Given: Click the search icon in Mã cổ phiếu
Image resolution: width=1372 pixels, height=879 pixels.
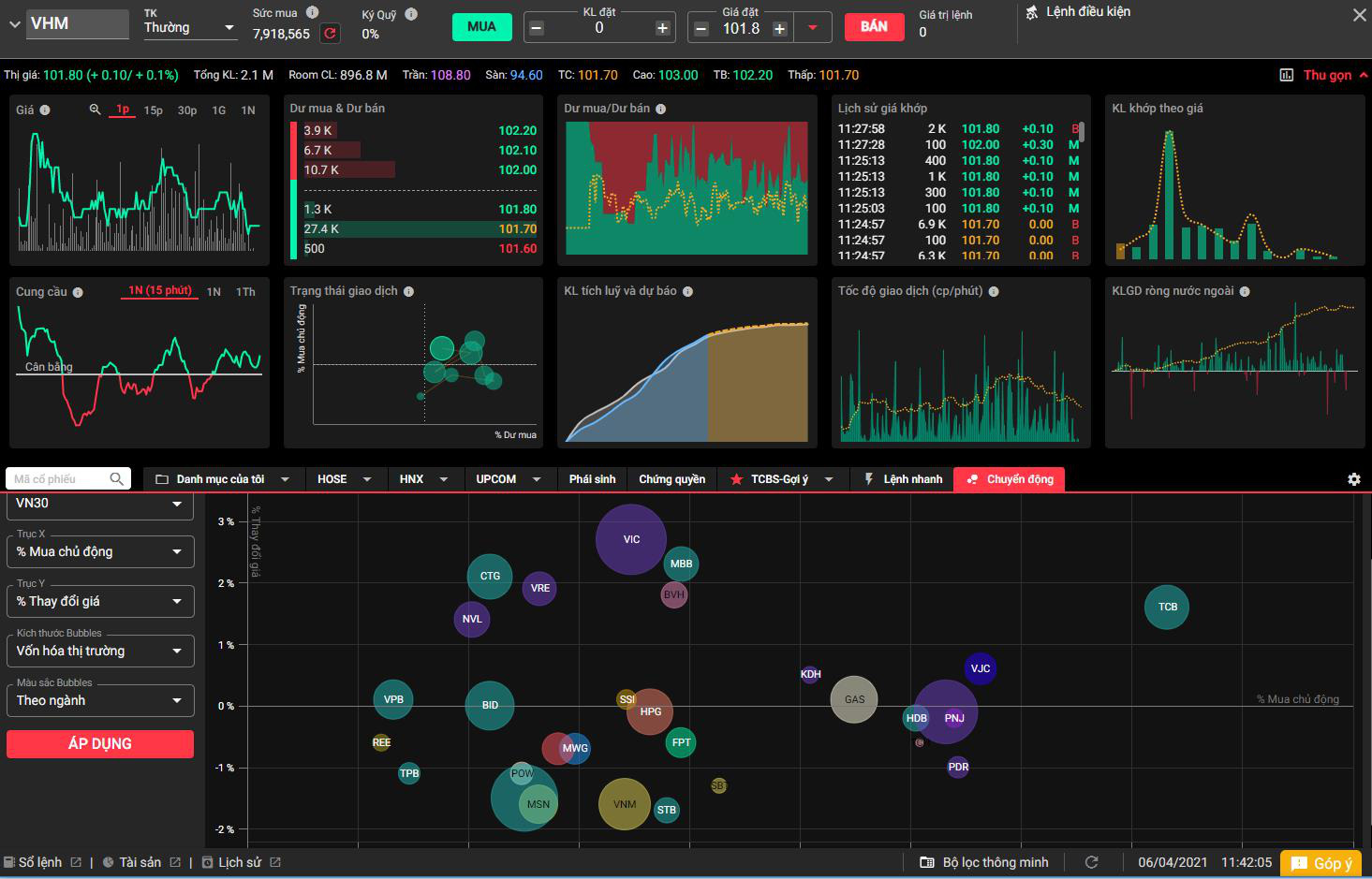Looking at the screenshot, I should coord(116,479).
